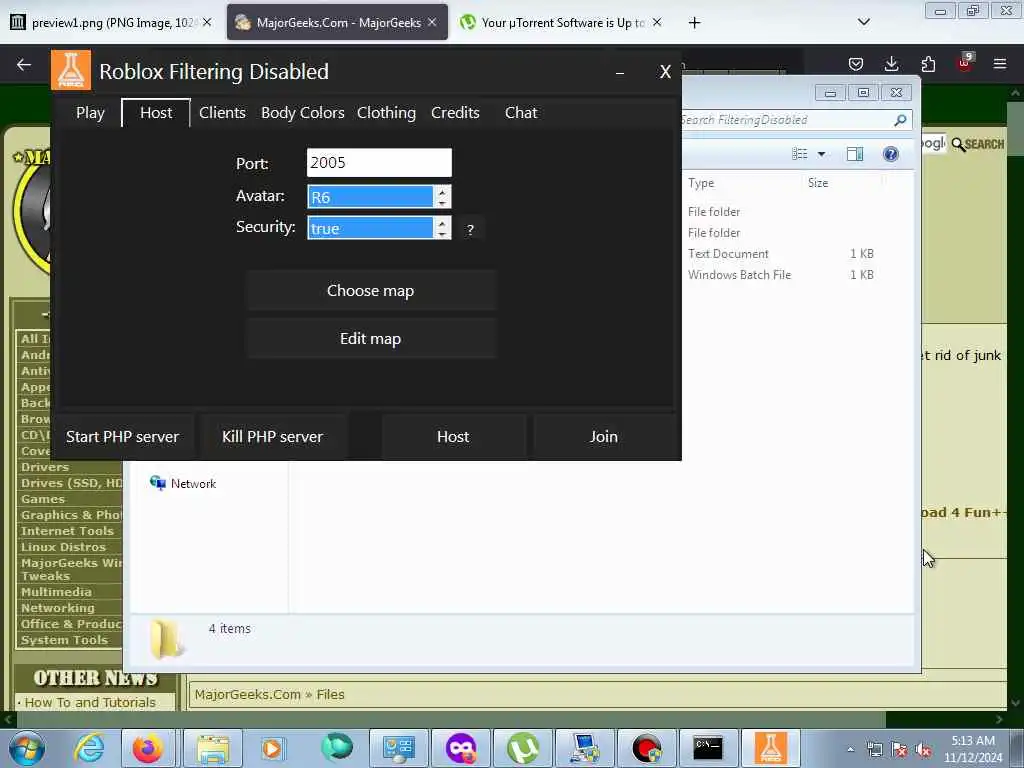Click the Firefox taskbar icon

pos(148,748)
